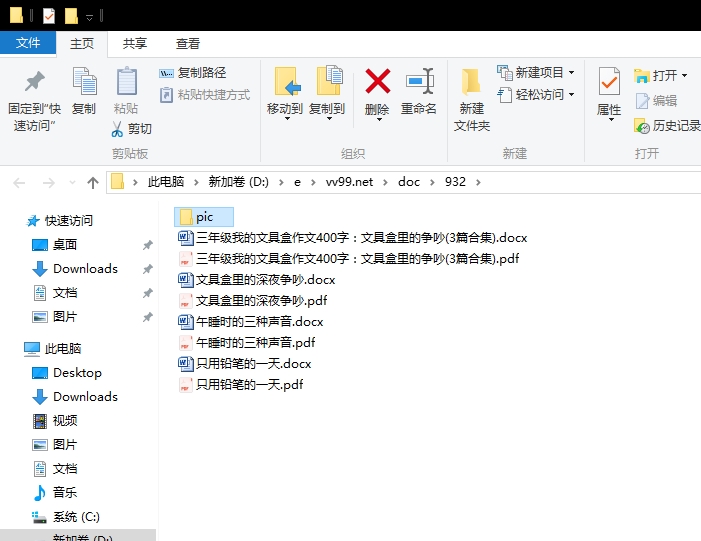Open 系统 (C:) drive
The width and height of the screenshot is (701, 541).
tap(66, 517)
